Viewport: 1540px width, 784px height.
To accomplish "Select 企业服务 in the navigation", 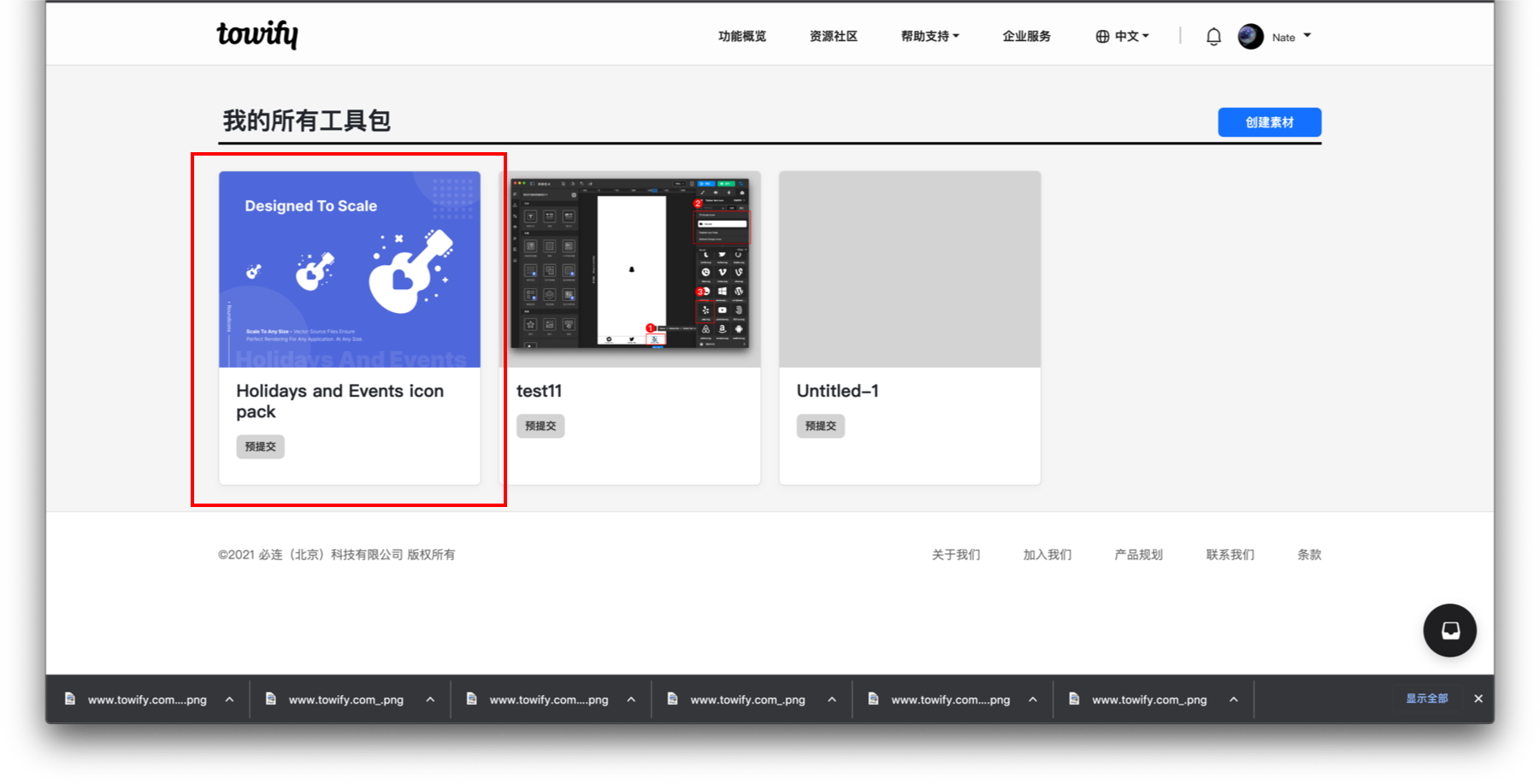I will click(1026, 36).
